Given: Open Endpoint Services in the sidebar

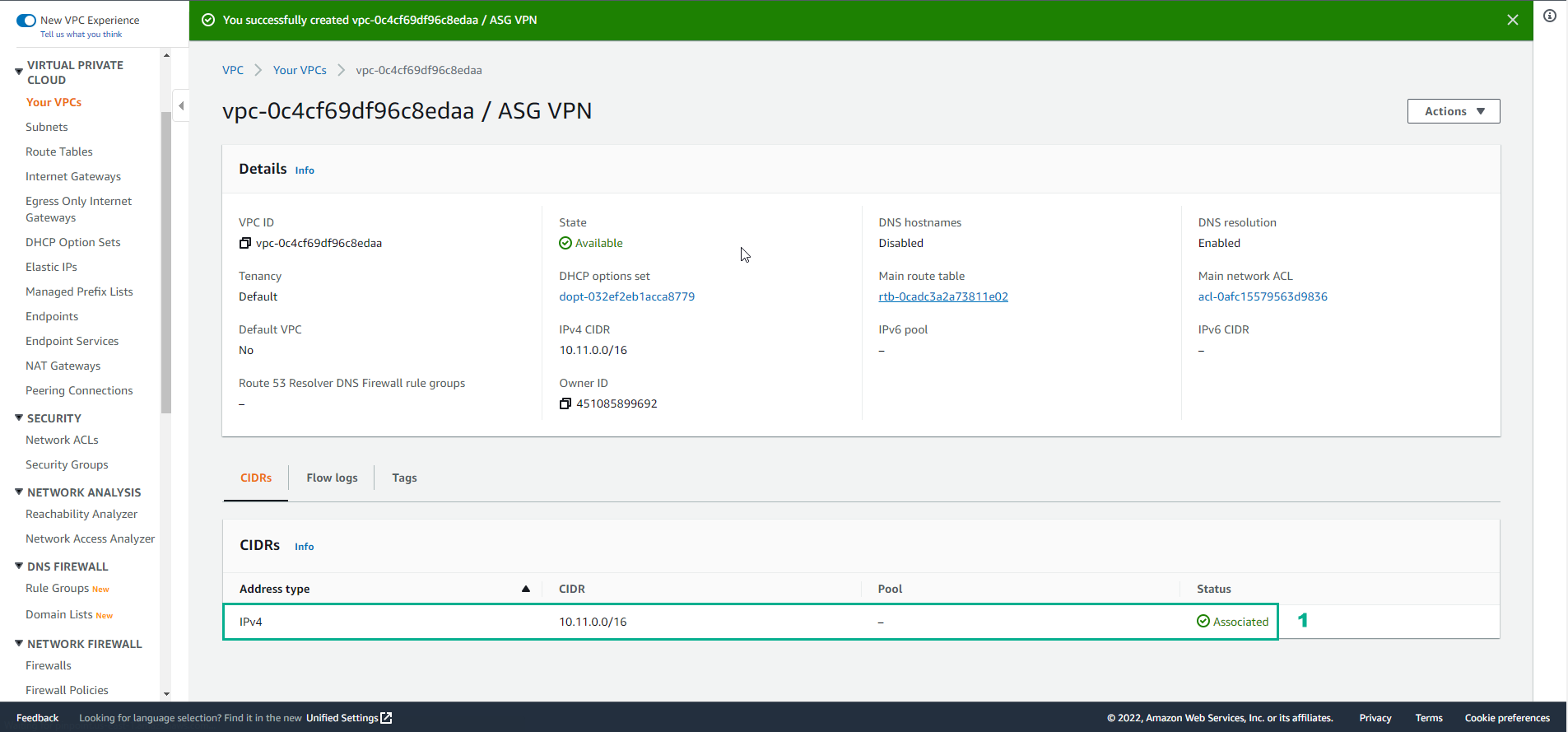Looking at the screenshot, I should click(x=72, y=341).
